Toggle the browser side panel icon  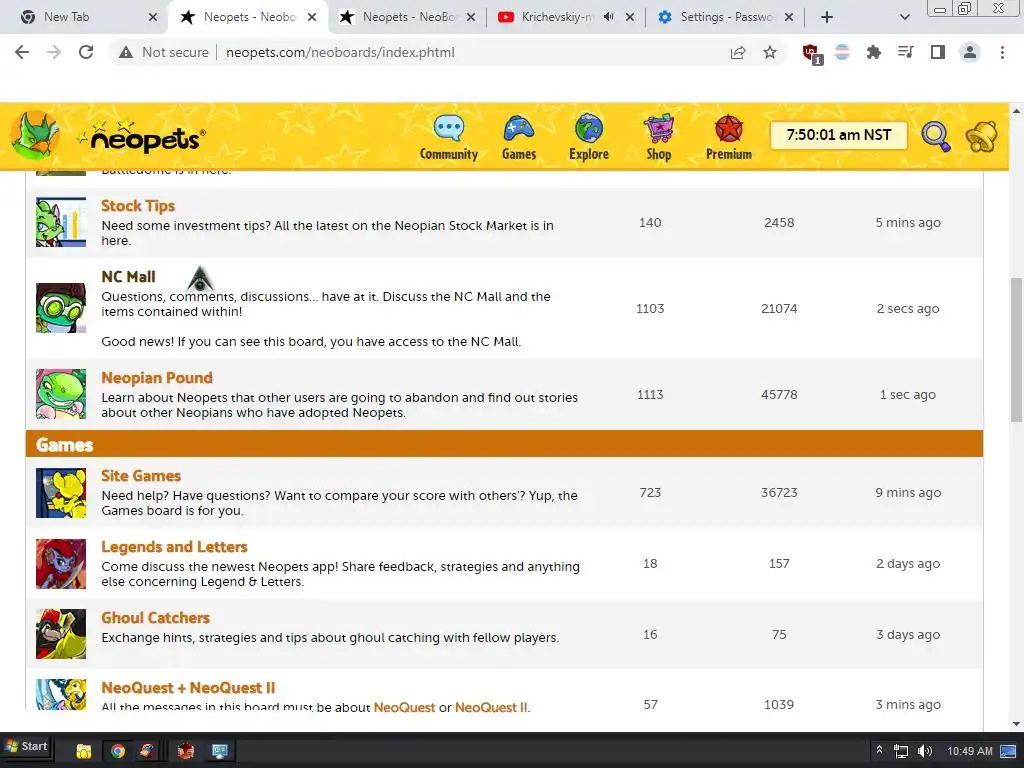click(938, 52)
